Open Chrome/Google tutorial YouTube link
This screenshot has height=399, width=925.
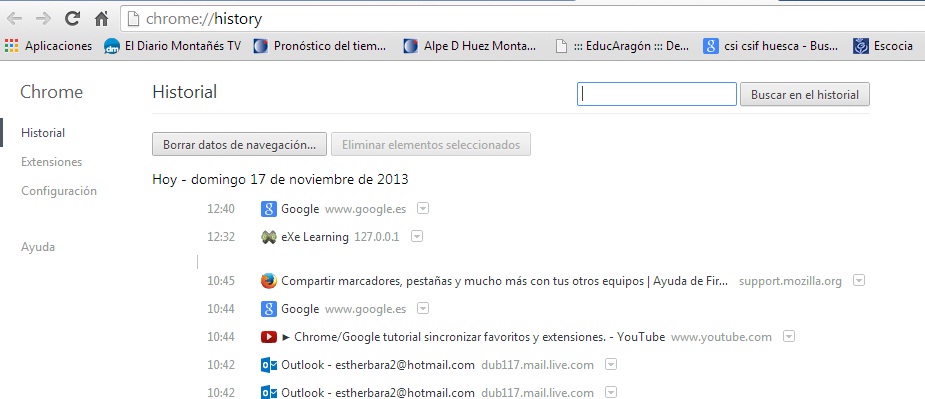coord(473,337)
